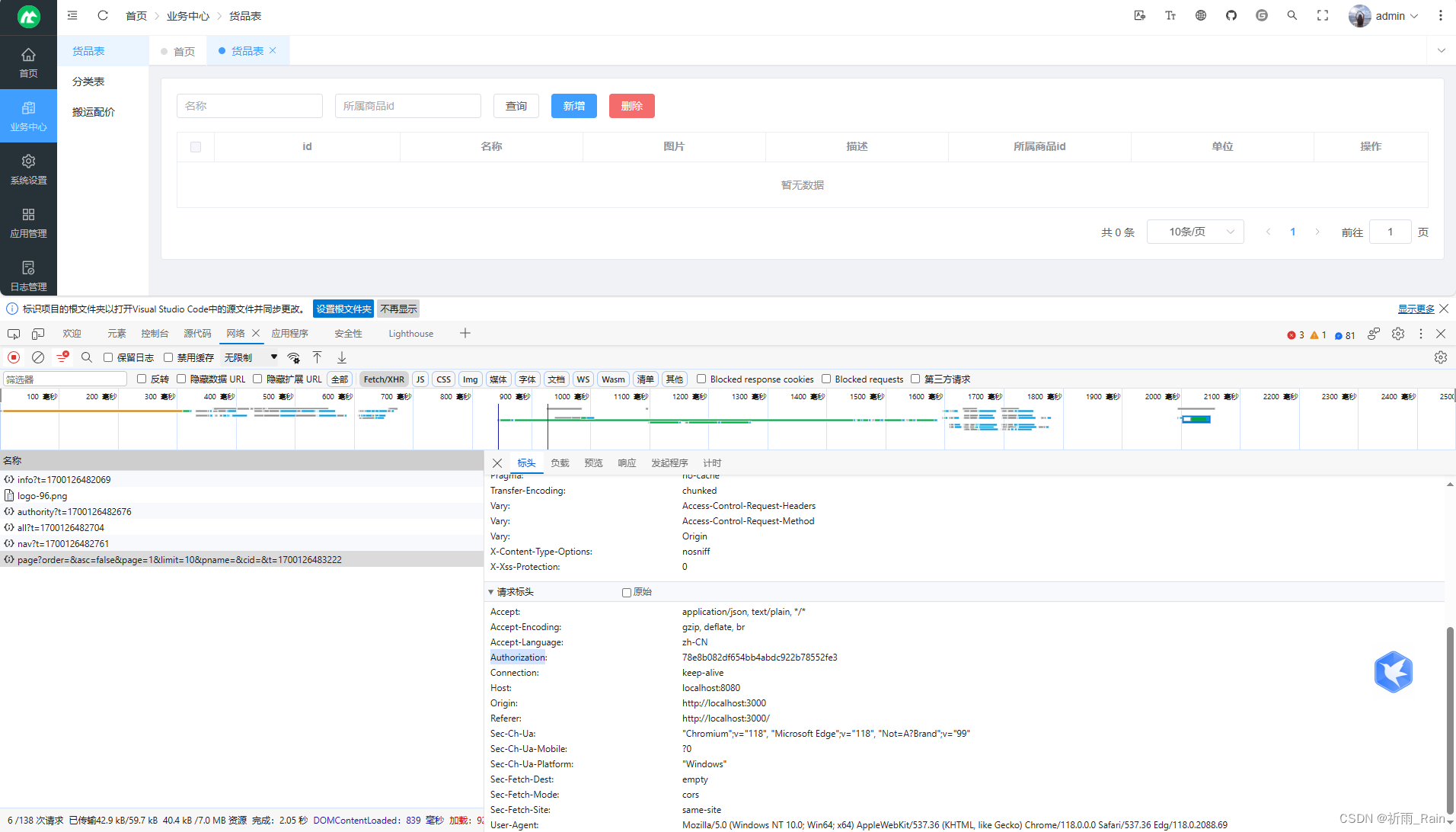Enable 保留日志 checkbox
The height and width of the screenshot is (832, 1456).
point(108,357)
